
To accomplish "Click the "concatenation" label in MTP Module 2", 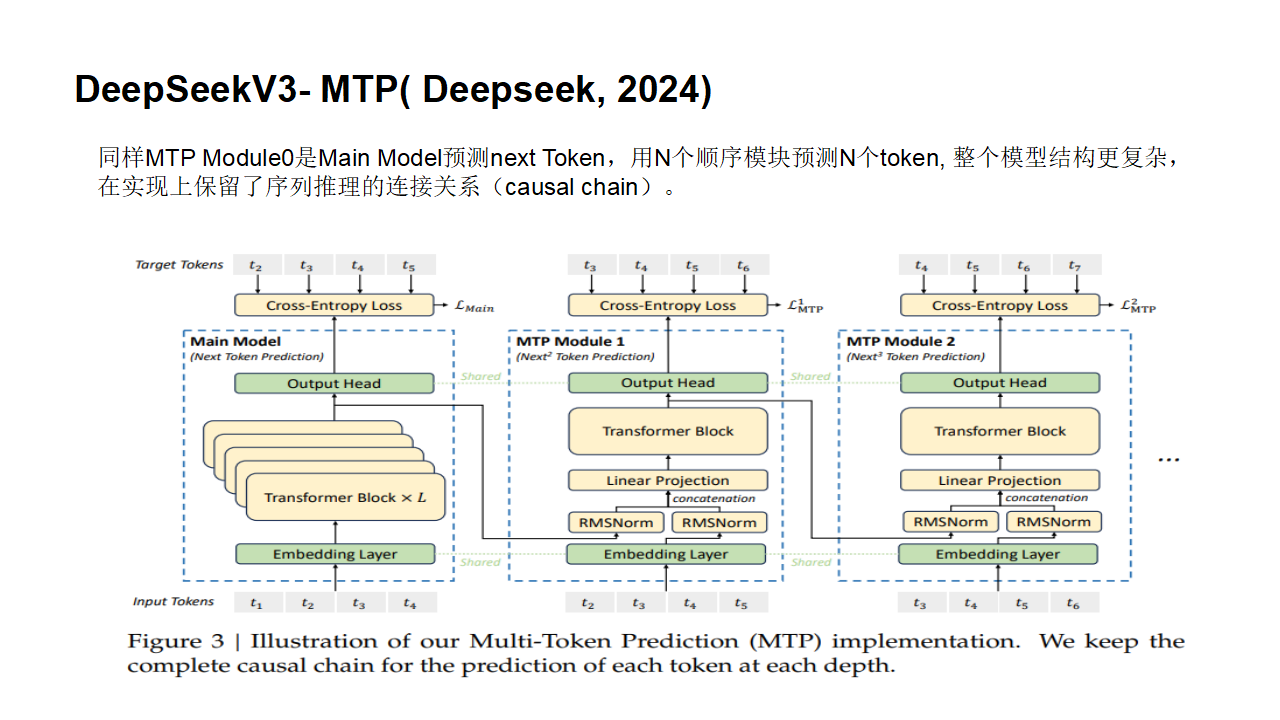I will [x=1046, y=498].
